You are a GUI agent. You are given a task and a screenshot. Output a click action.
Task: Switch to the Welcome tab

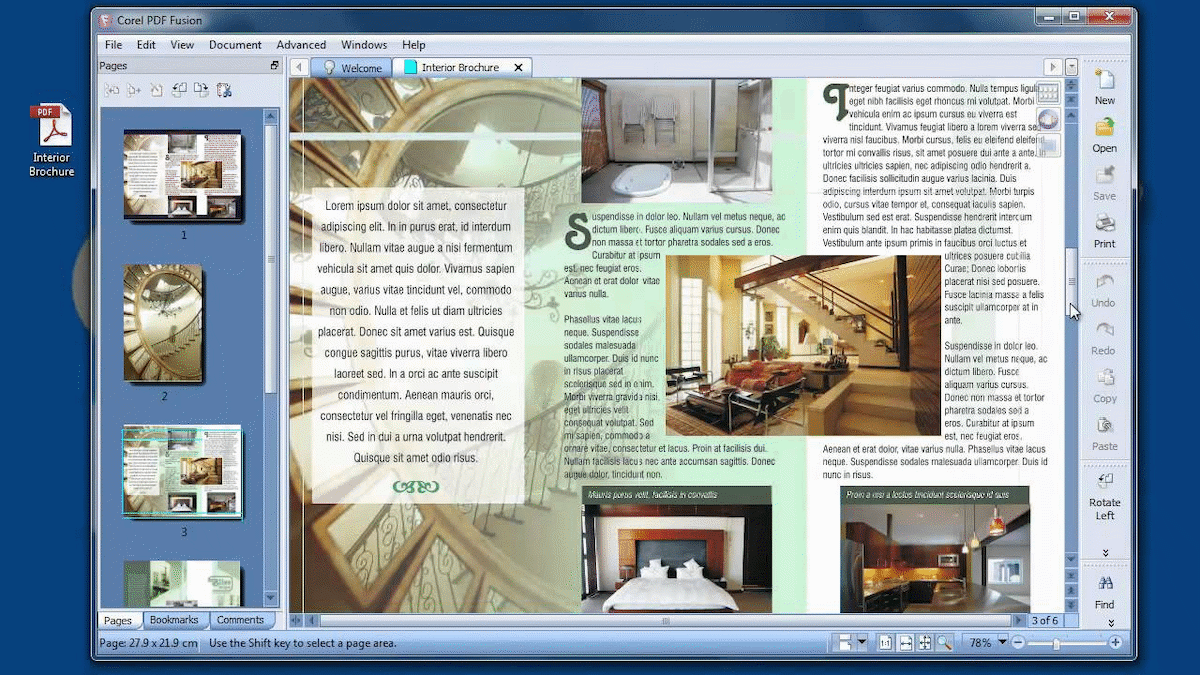pyautogui.click(x=351, y=68)
